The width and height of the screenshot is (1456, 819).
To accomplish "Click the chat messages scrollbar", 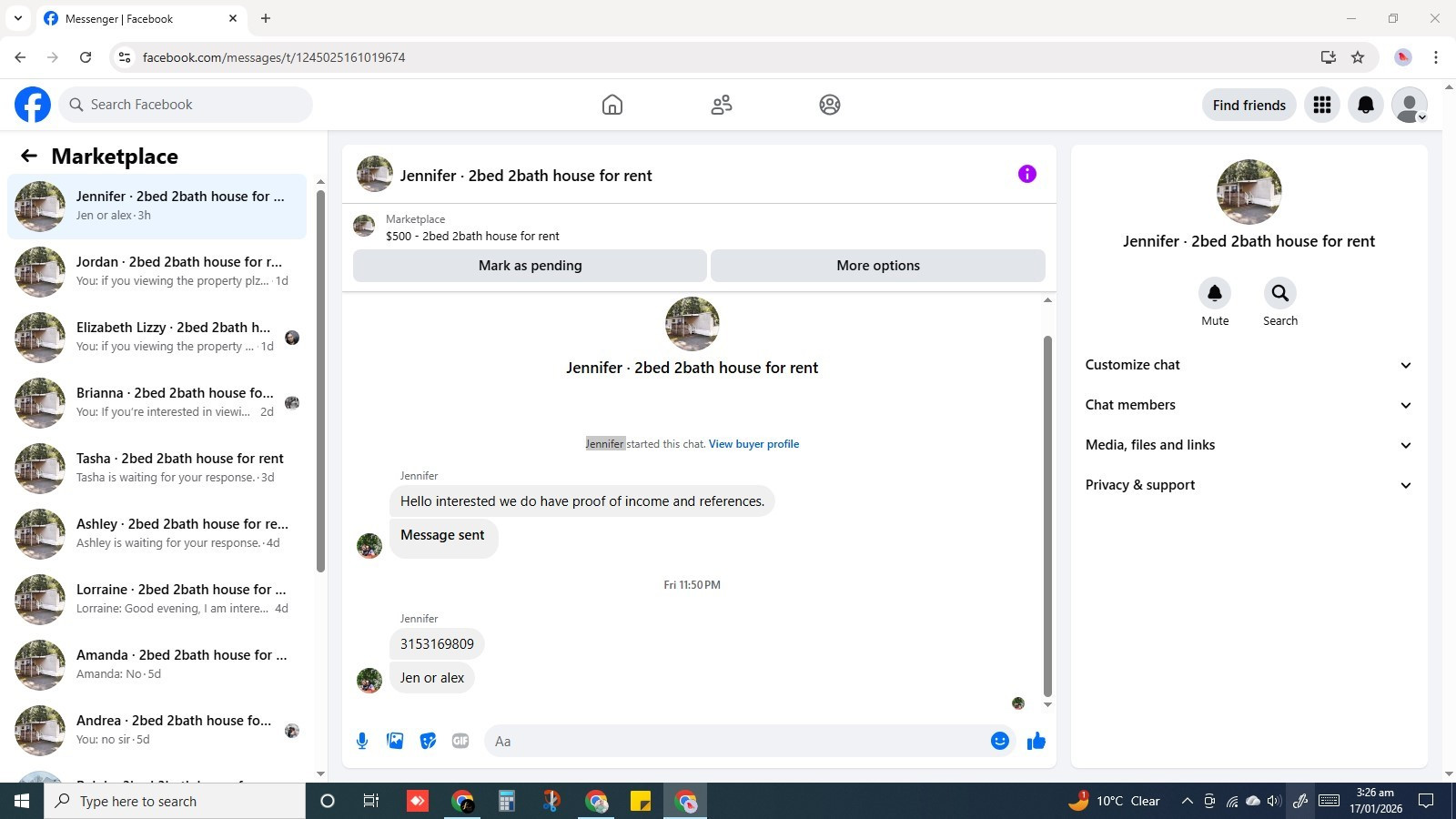I will pos(1047,515).
